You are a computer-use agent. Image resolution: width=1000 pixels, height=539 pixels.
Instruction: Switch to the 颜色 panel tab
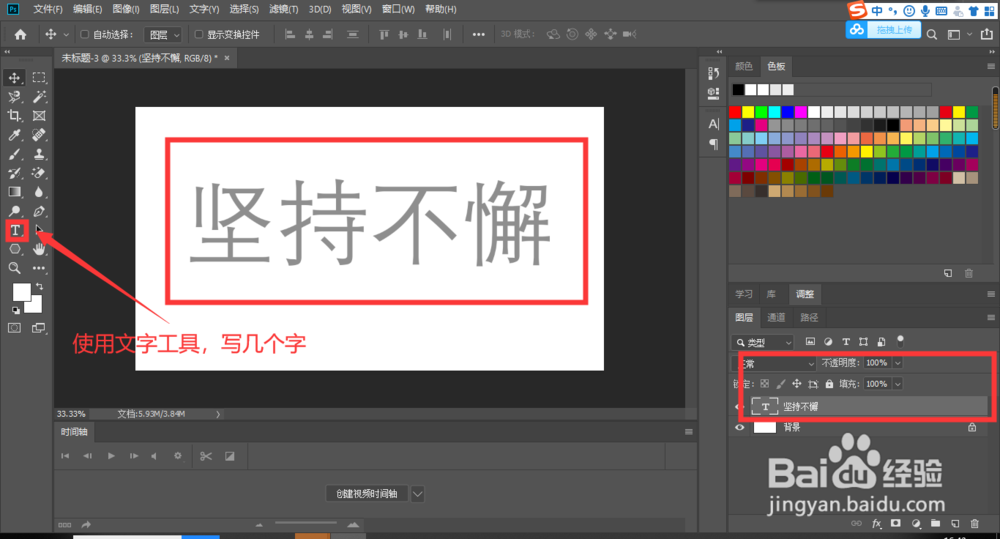(744, 66)
